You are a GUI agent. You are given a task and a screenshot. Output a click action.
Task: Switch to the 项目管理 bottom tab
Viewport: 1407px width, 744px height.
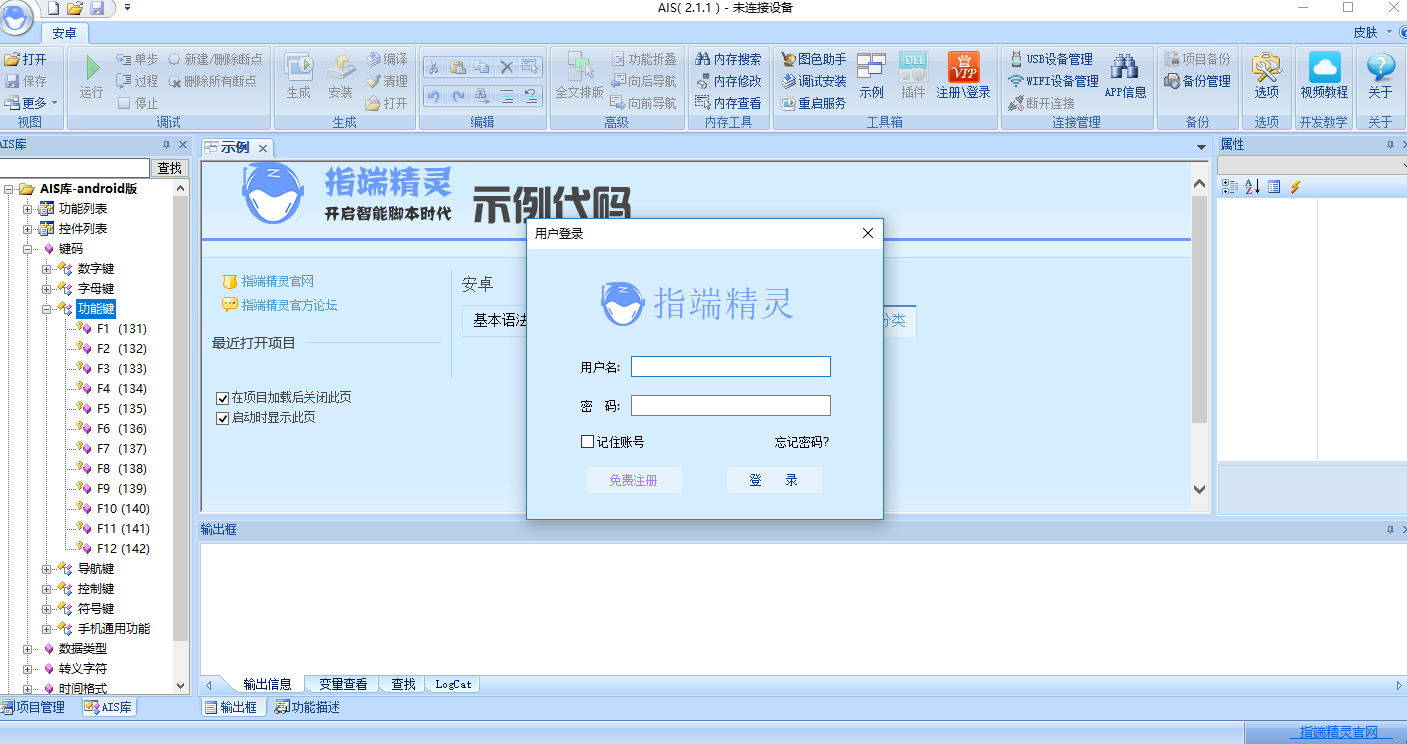[x=33, y=707]
